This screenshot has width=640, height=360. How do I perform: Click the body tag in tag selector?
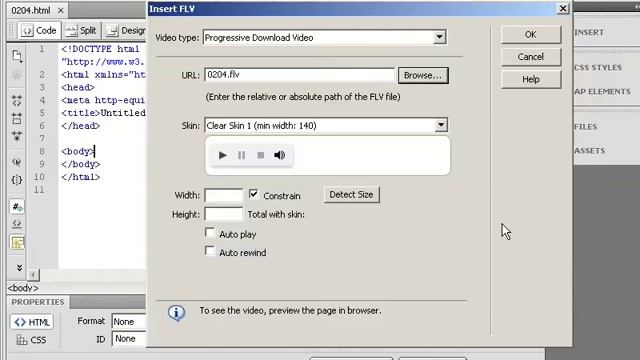23,288
